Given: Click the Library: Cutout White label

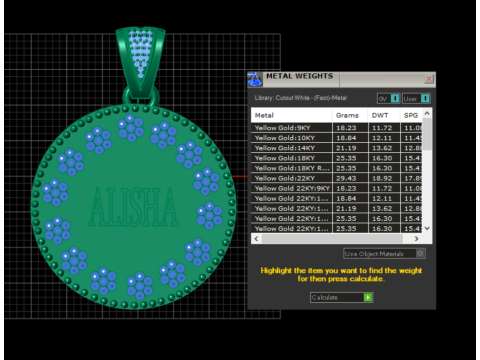Looking at the screenshot, I should (301, 98).
